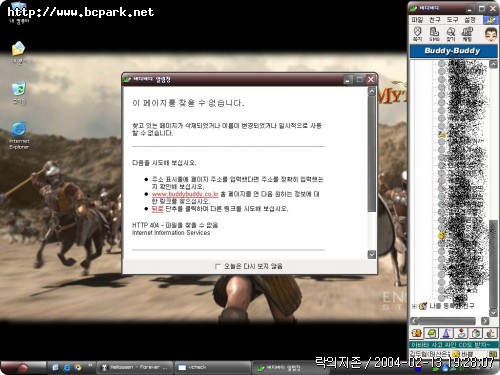Select the joystick game icon tab

point(461,333)
